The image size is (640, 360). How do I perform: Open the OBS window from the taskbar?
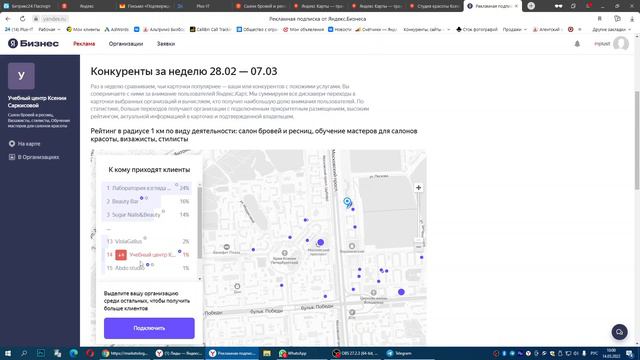[355, 353]
